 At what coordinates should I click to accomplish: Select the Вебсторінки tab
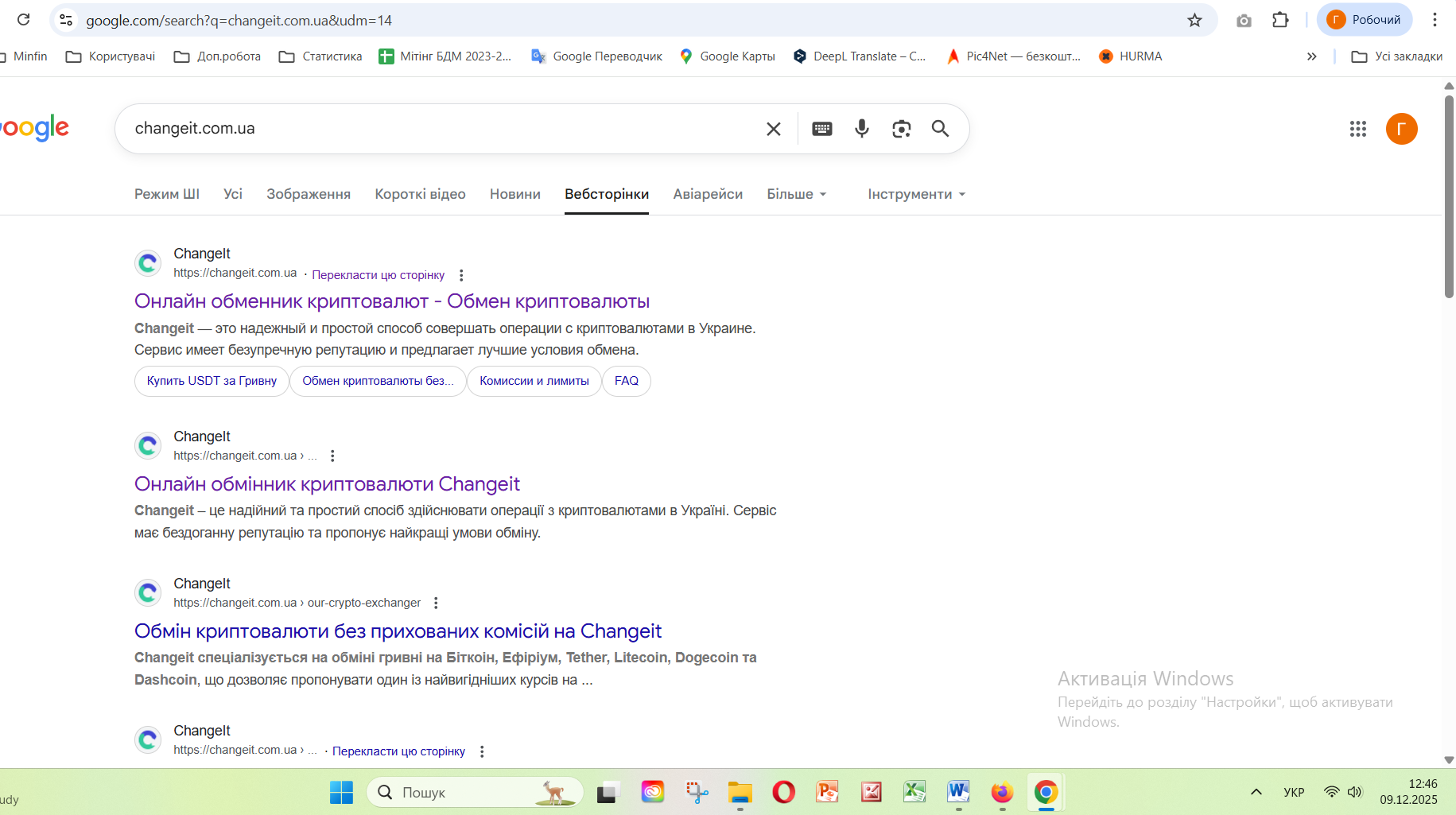click(607, 194)
